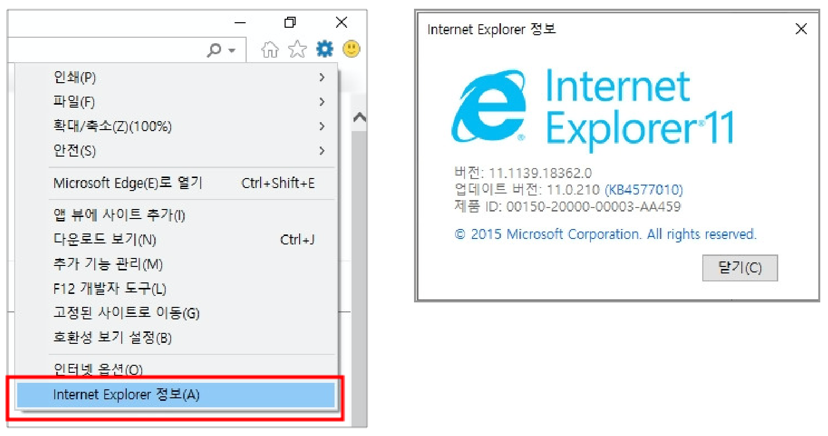
Task: Click the smiley feedback icon
Action: point(352,49)
